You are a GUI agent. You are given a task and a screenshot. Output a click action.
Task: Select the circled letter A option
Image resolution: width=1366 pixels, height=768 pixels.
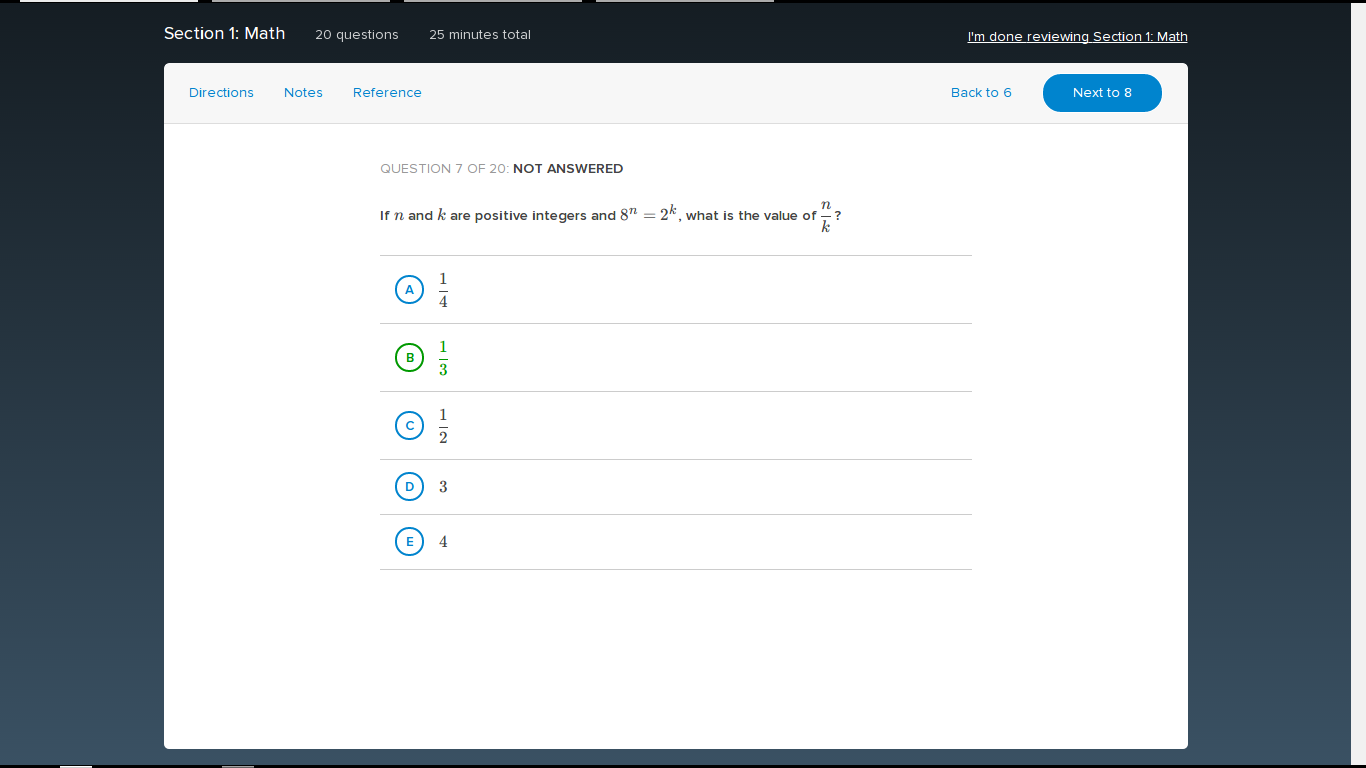coord(409,290)
